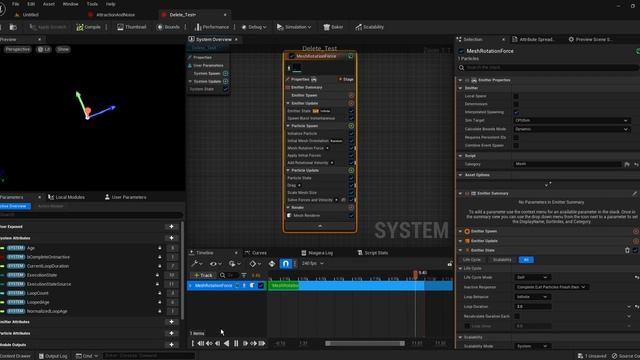Viewport: 640px width, 360px height.
Task: Click the Browse to asset toolbar icon
Action: 13,27
